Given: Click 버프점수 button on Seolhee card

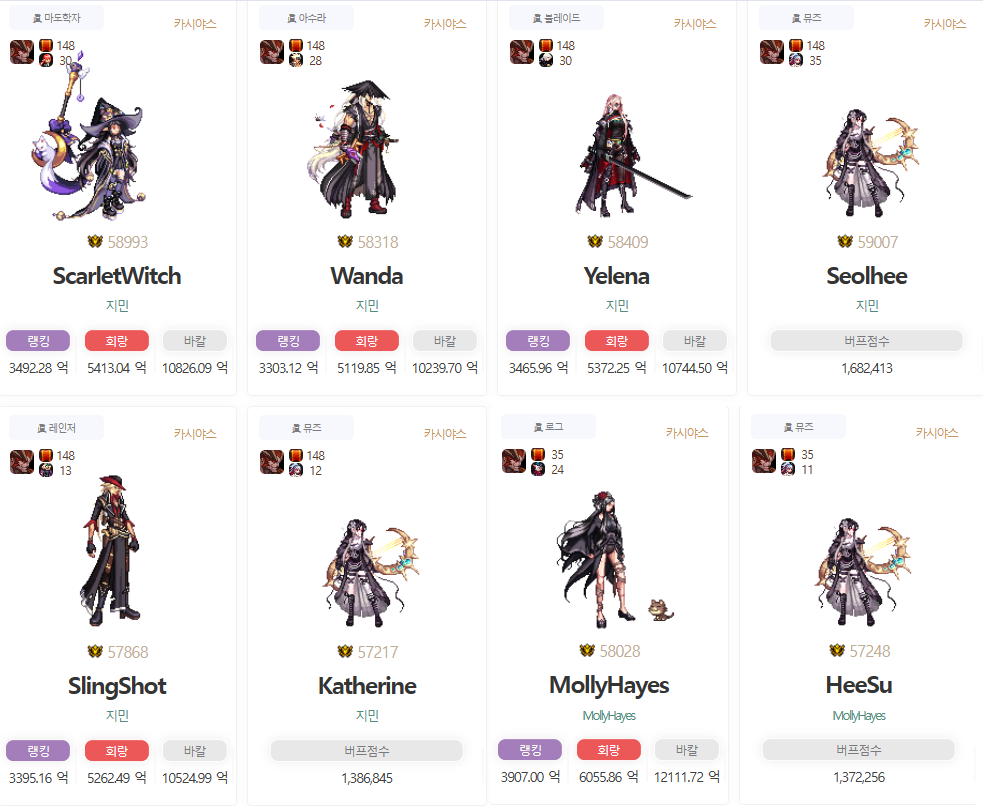Looking at the screenshot, I should [866, 341].
